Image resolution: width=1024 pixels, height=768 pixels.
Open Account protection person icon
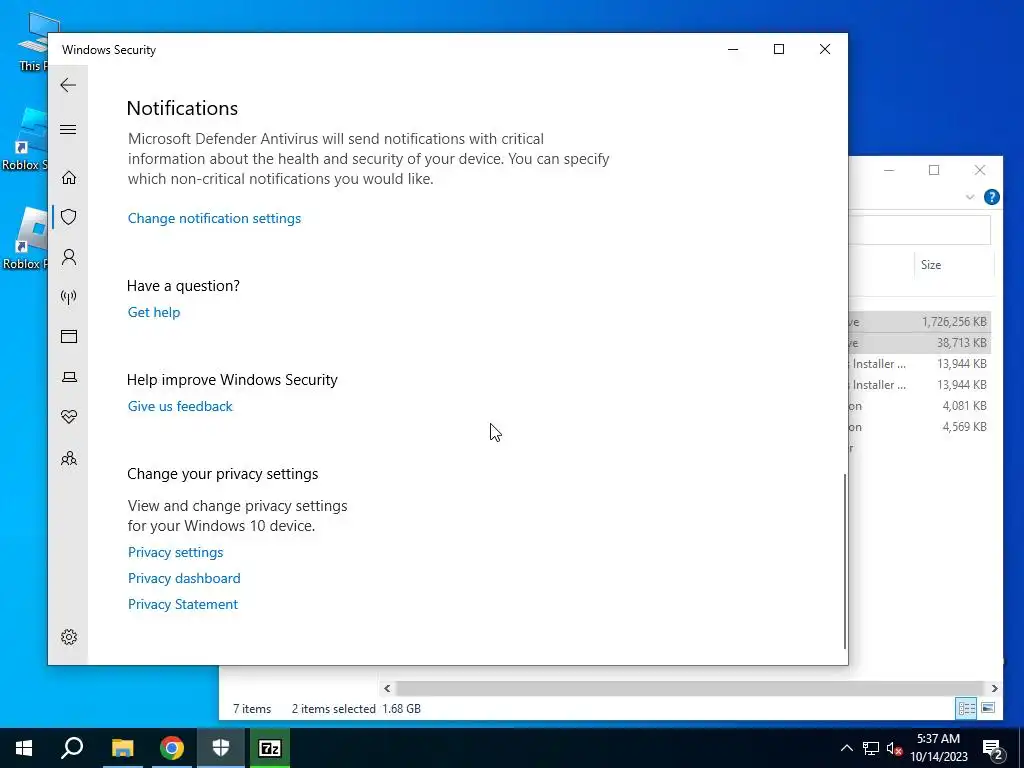(x=69, y=257)
